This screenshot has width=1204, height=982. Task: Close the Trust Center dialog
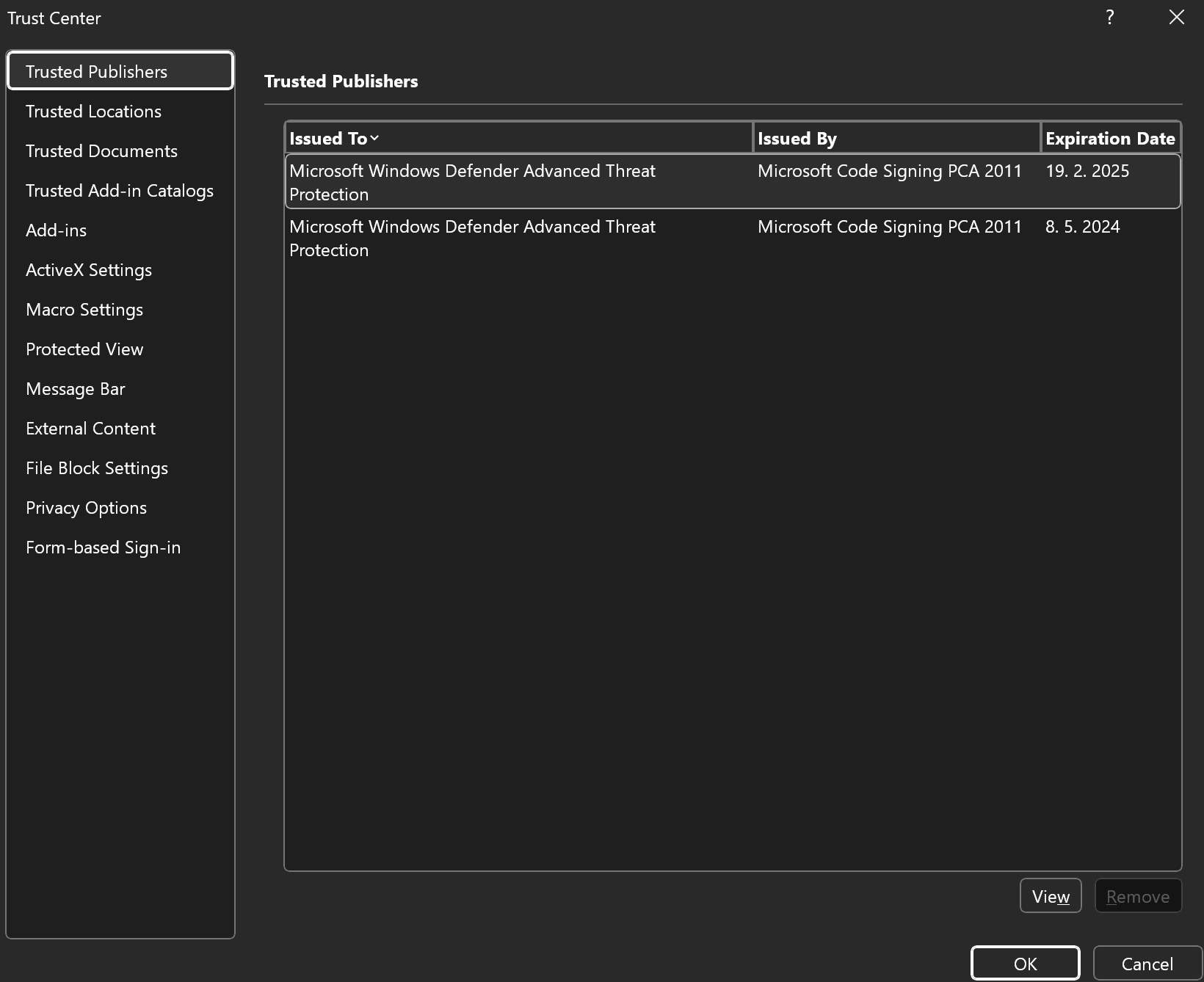[x=1176, y=18]
